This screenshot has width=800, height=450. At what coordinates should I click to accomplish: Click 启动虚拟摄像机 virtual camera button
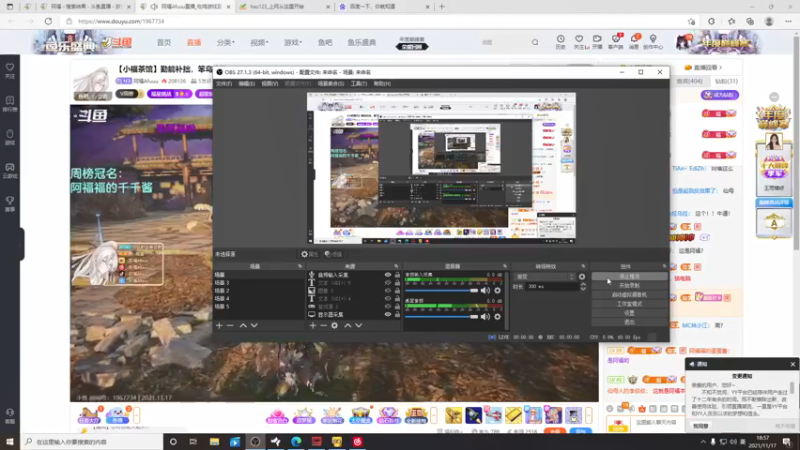click(629, 295)
